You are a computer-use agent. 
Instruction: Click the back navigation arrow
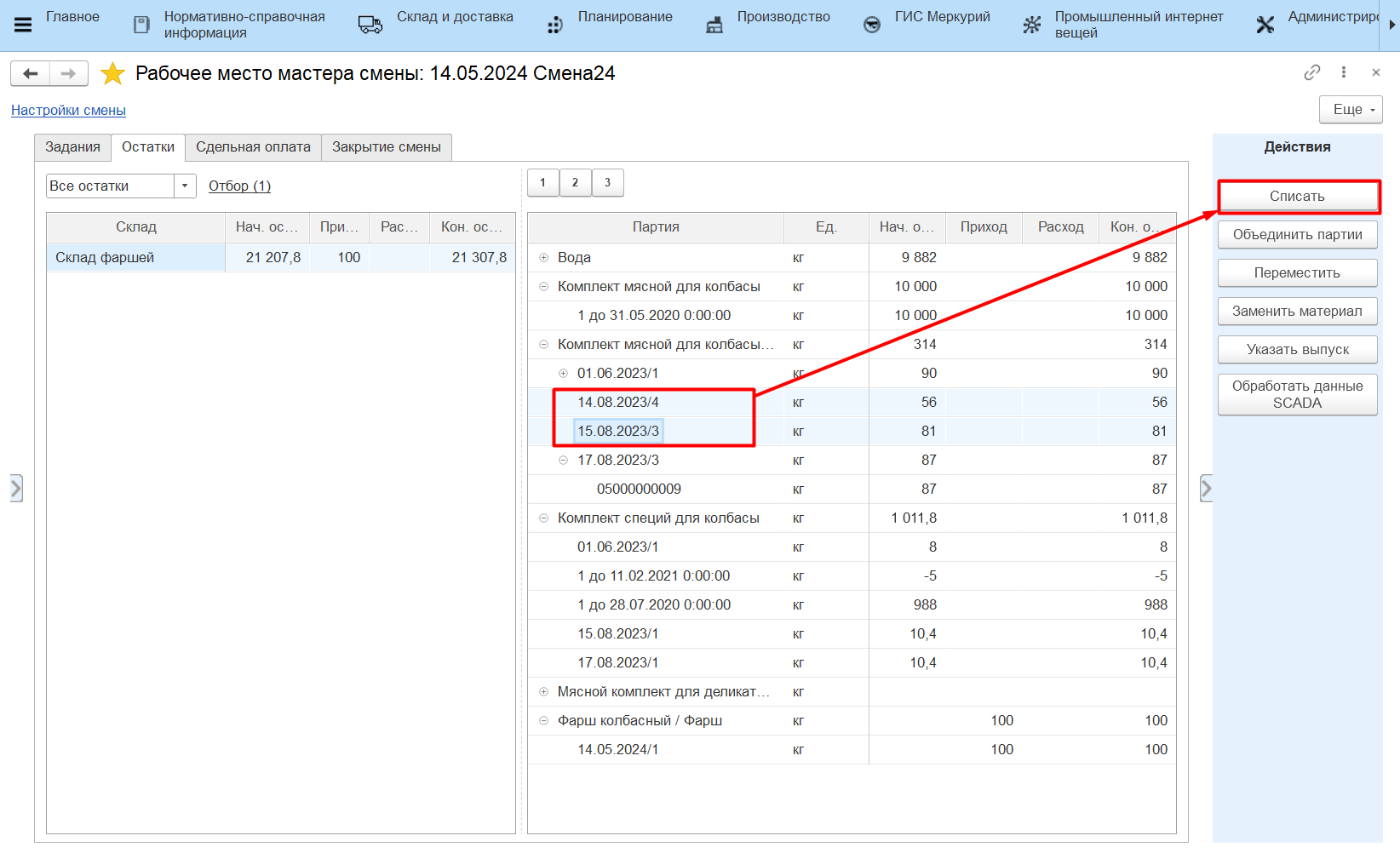31,74
